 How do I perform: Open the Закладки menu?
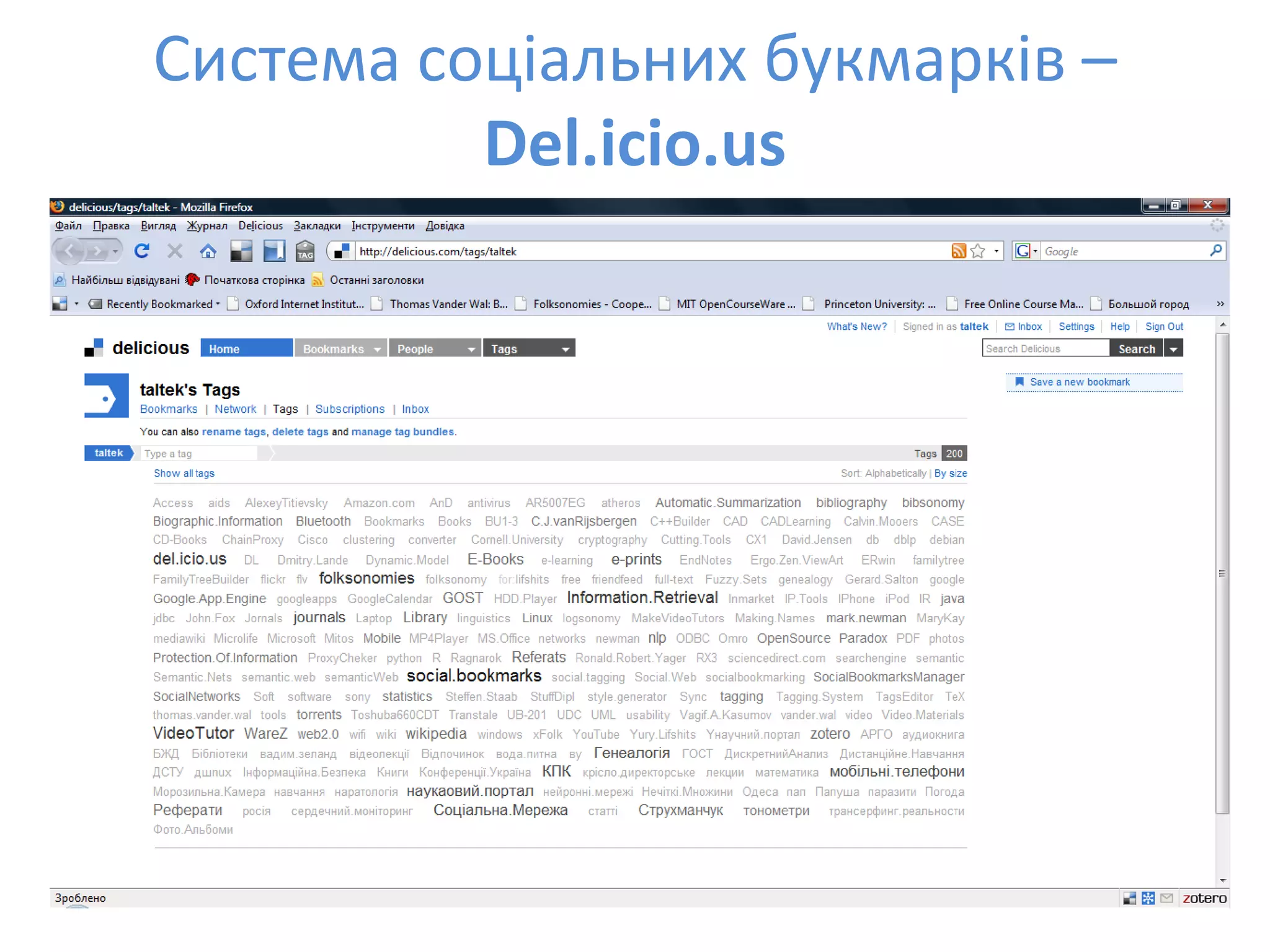pyautogui.click(x=317, y=226)
